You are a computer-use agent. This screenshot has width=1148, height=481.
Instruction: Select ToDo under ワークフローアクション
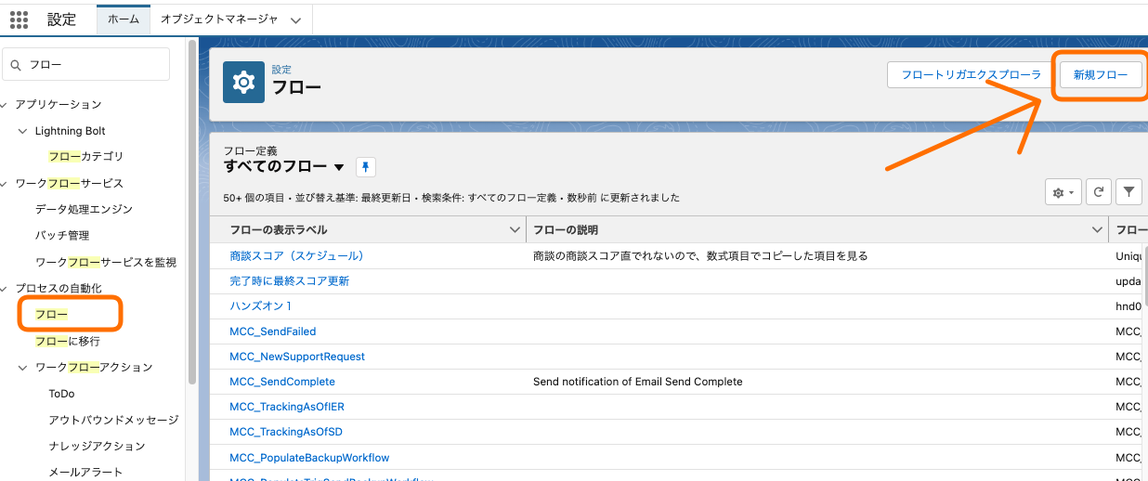point(62,394)
